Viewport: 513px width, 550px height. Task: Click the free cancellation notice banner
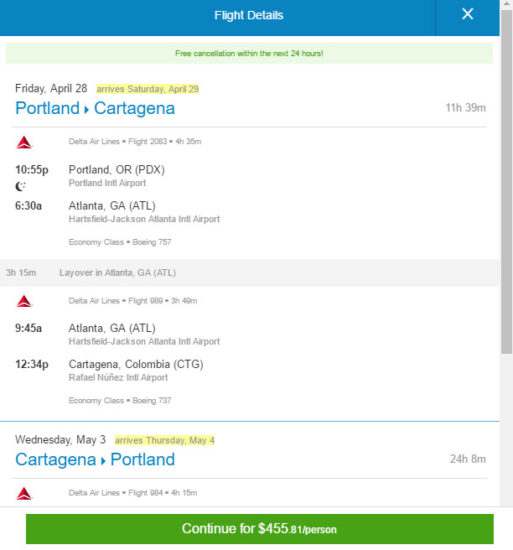(x=249, y=53)
